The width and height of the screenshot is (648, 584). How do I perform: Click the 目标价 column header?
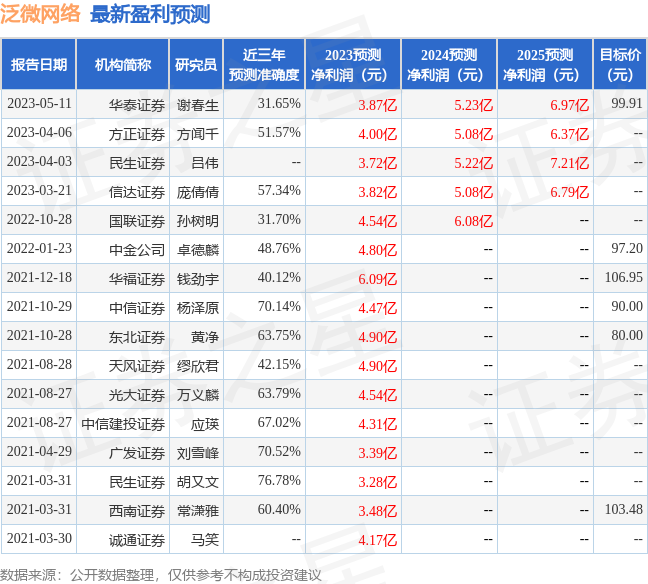click(x=620, y=64)
